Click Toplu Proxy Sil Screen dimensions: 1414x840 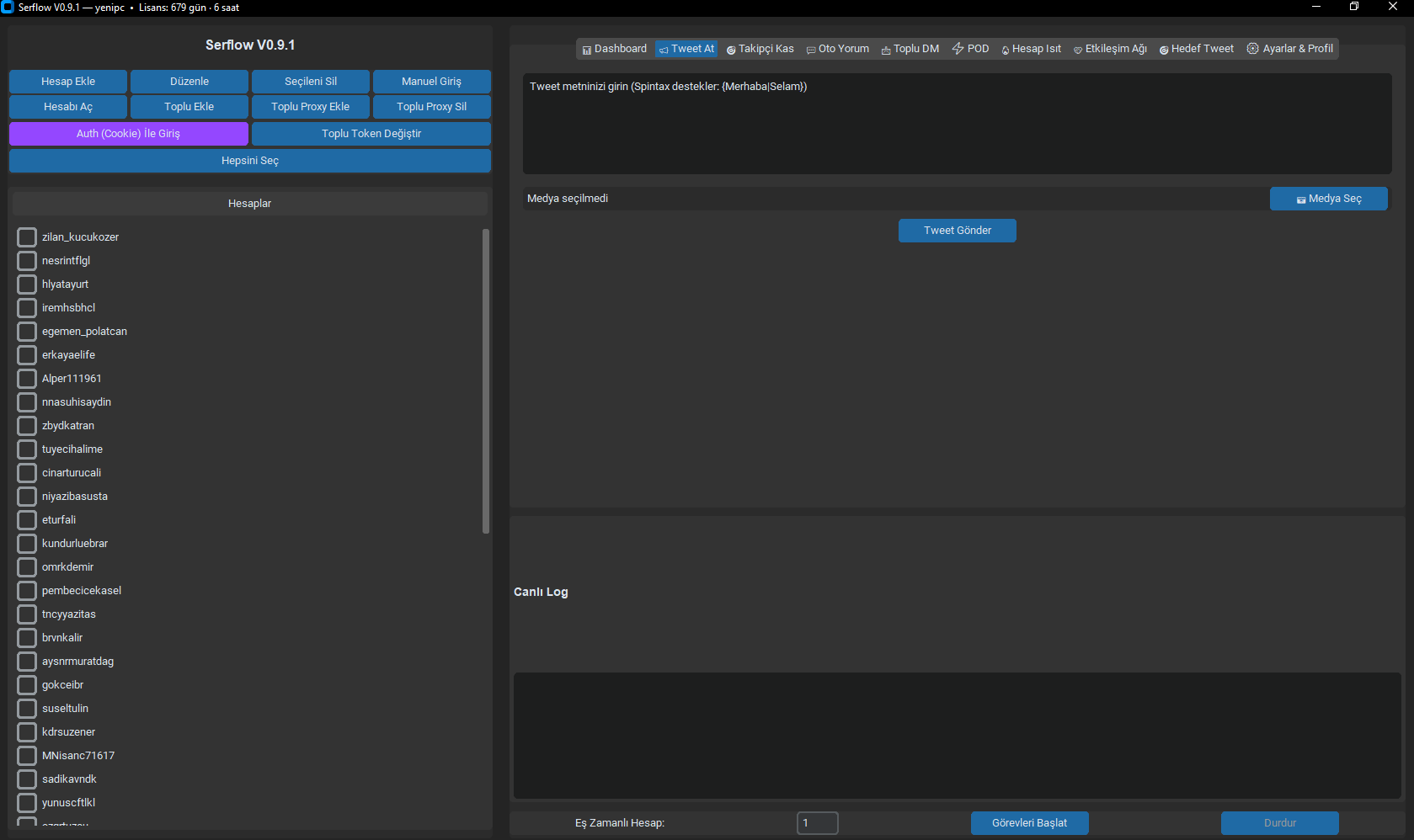[x=432, y=107]
